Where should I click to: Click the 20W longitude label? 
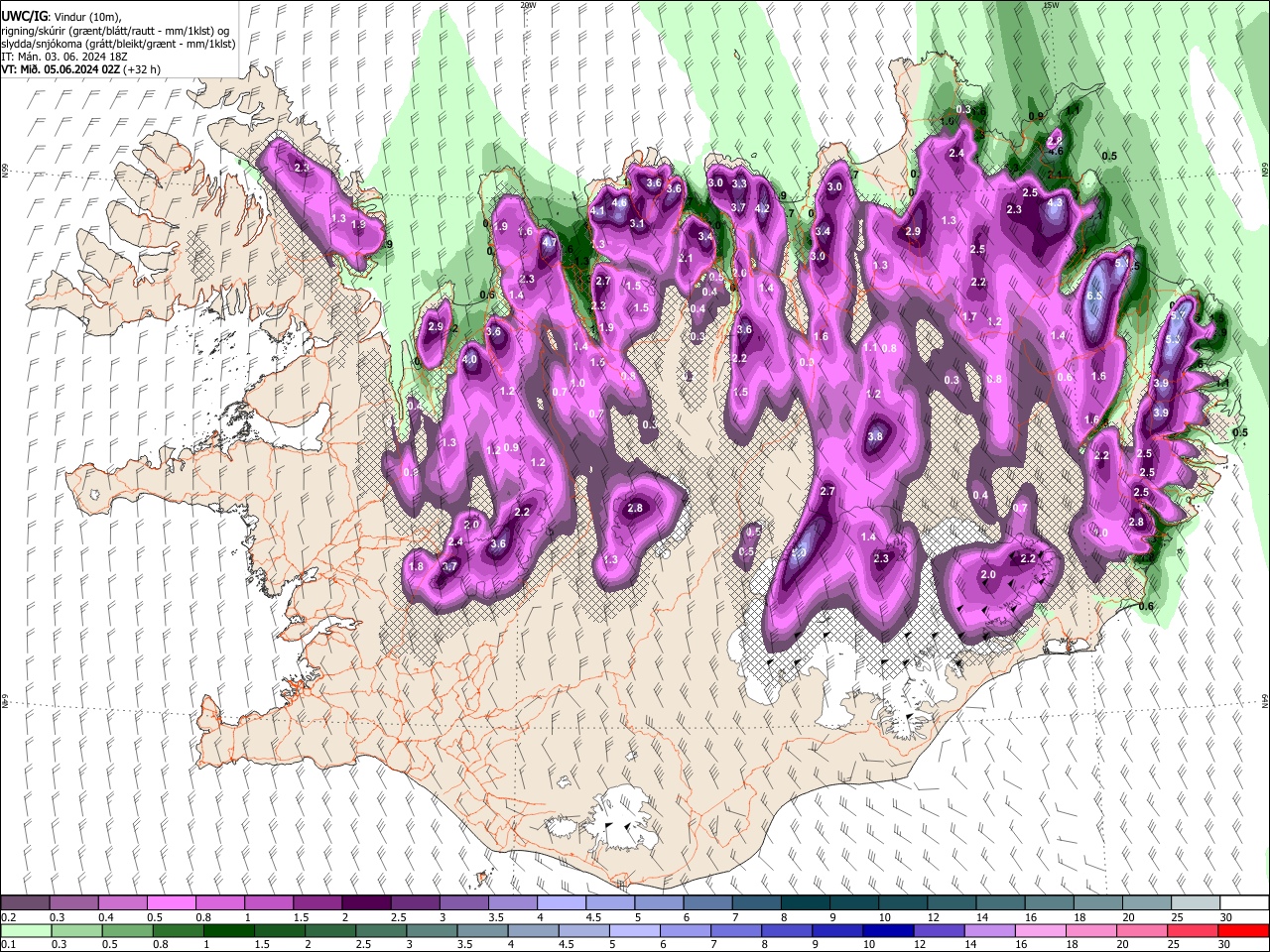click(528, 5)
